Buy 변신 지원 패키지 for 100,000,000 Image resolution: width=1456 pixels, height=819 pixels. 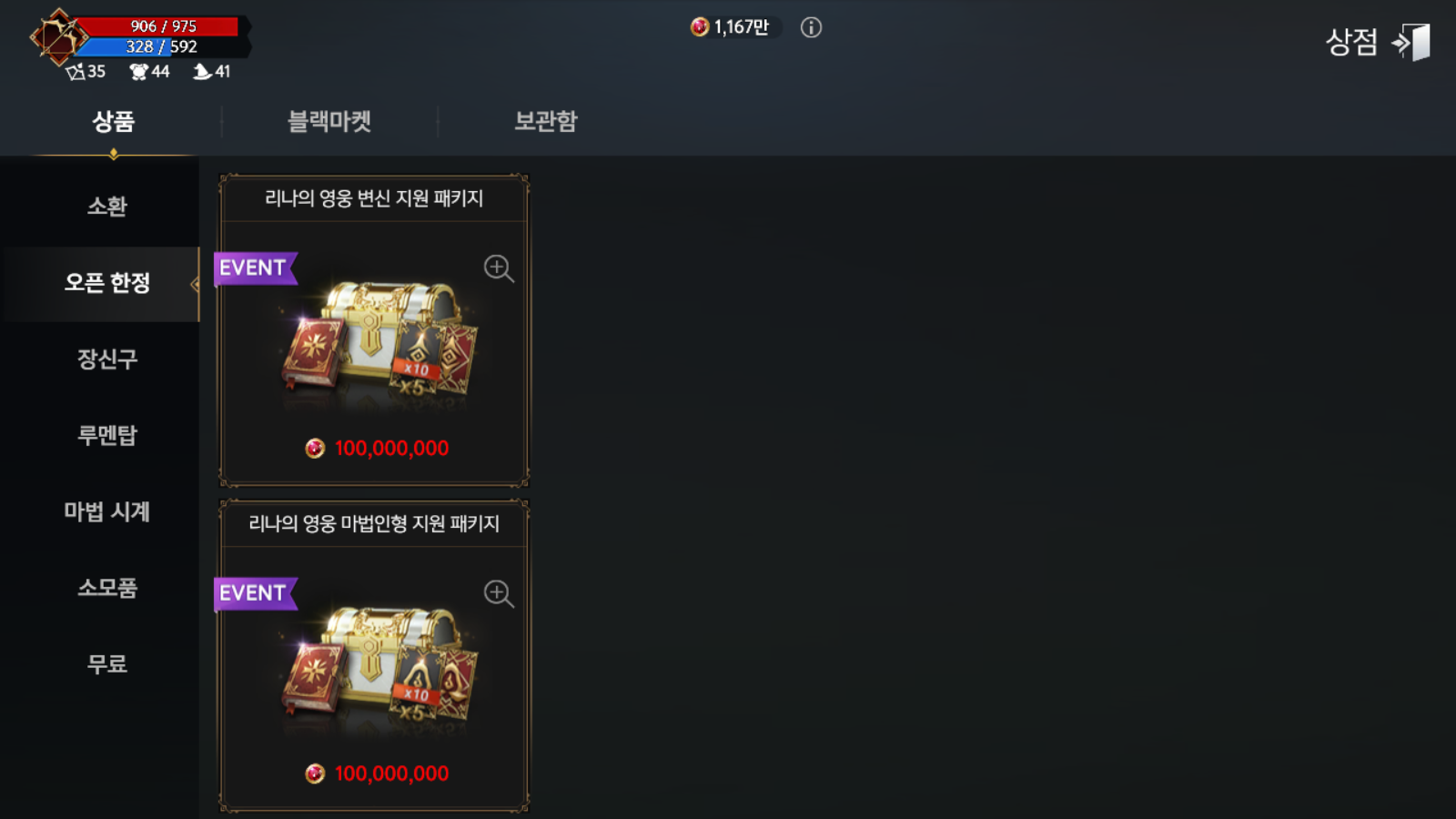(x=377, y=448)
